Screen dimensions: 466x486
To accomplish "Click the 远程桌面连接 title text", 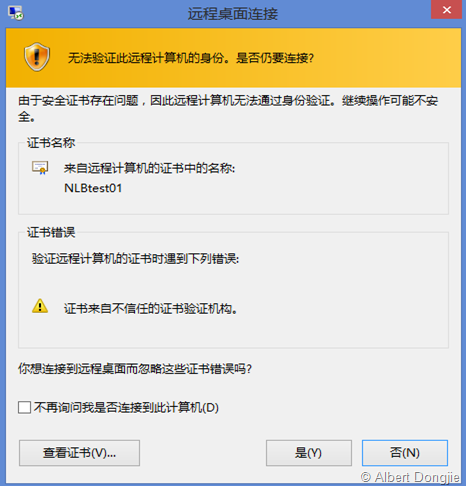I will coord(233,14).
